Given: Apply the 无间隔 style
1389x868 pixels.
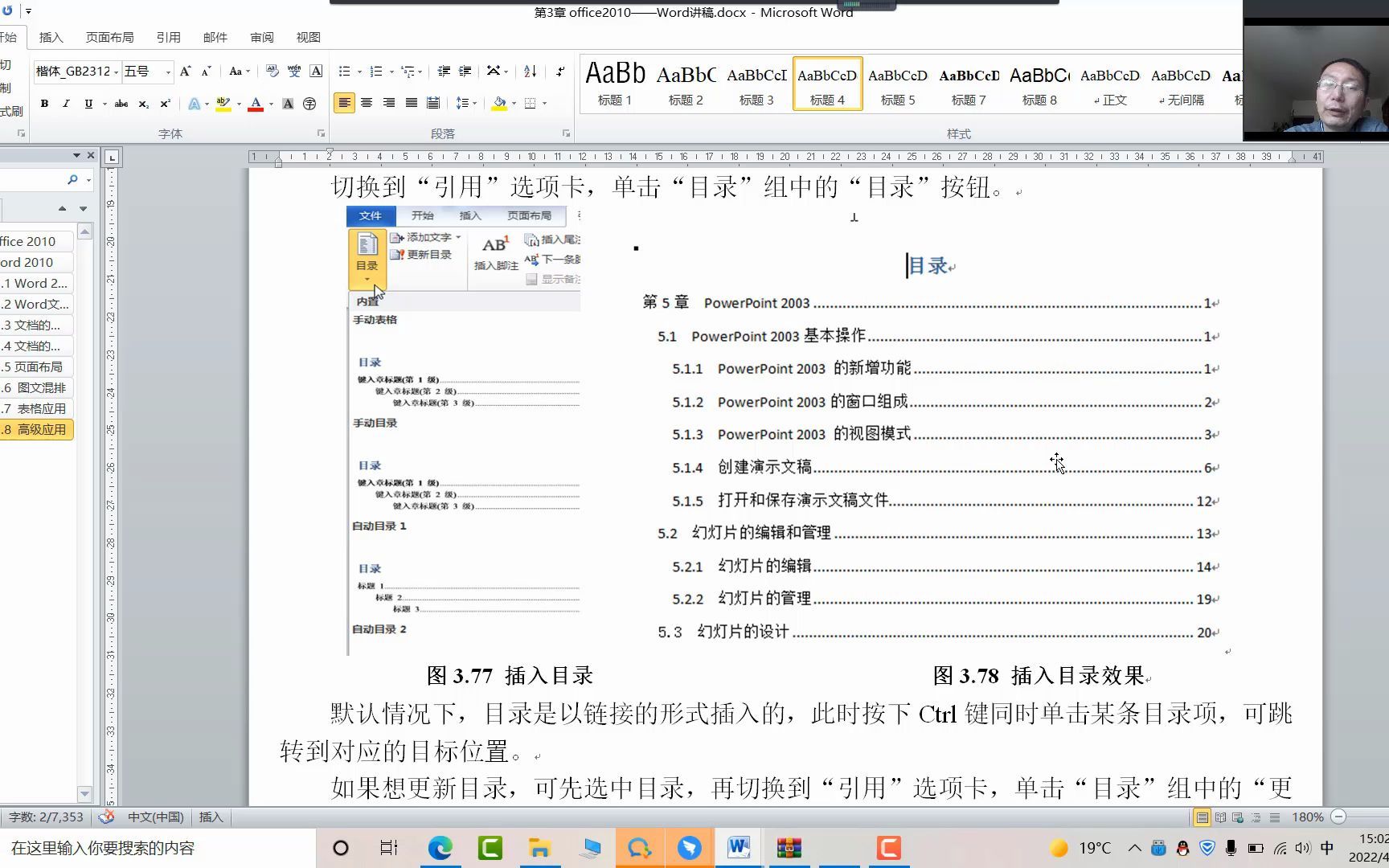Looking at the screenshot, I should (x=1181, y=84).
